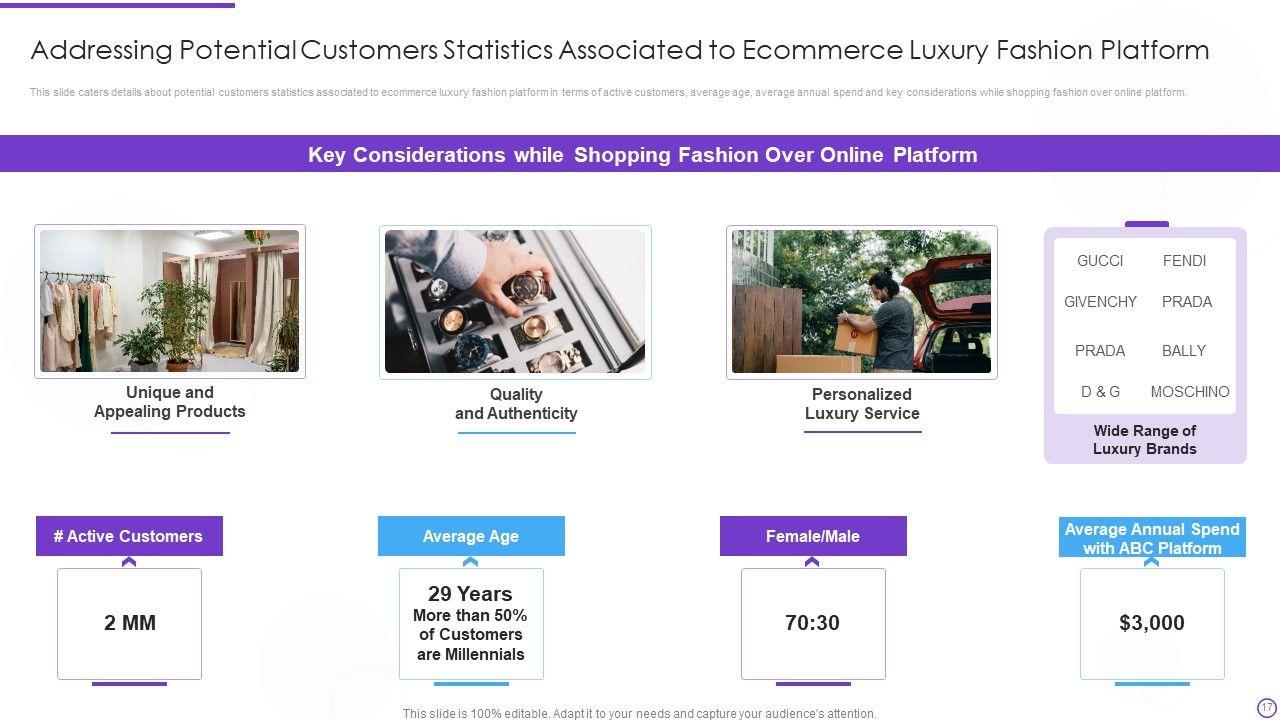Select the '2 MM' stat box
1280x720 pixels.
pos(130,623)
